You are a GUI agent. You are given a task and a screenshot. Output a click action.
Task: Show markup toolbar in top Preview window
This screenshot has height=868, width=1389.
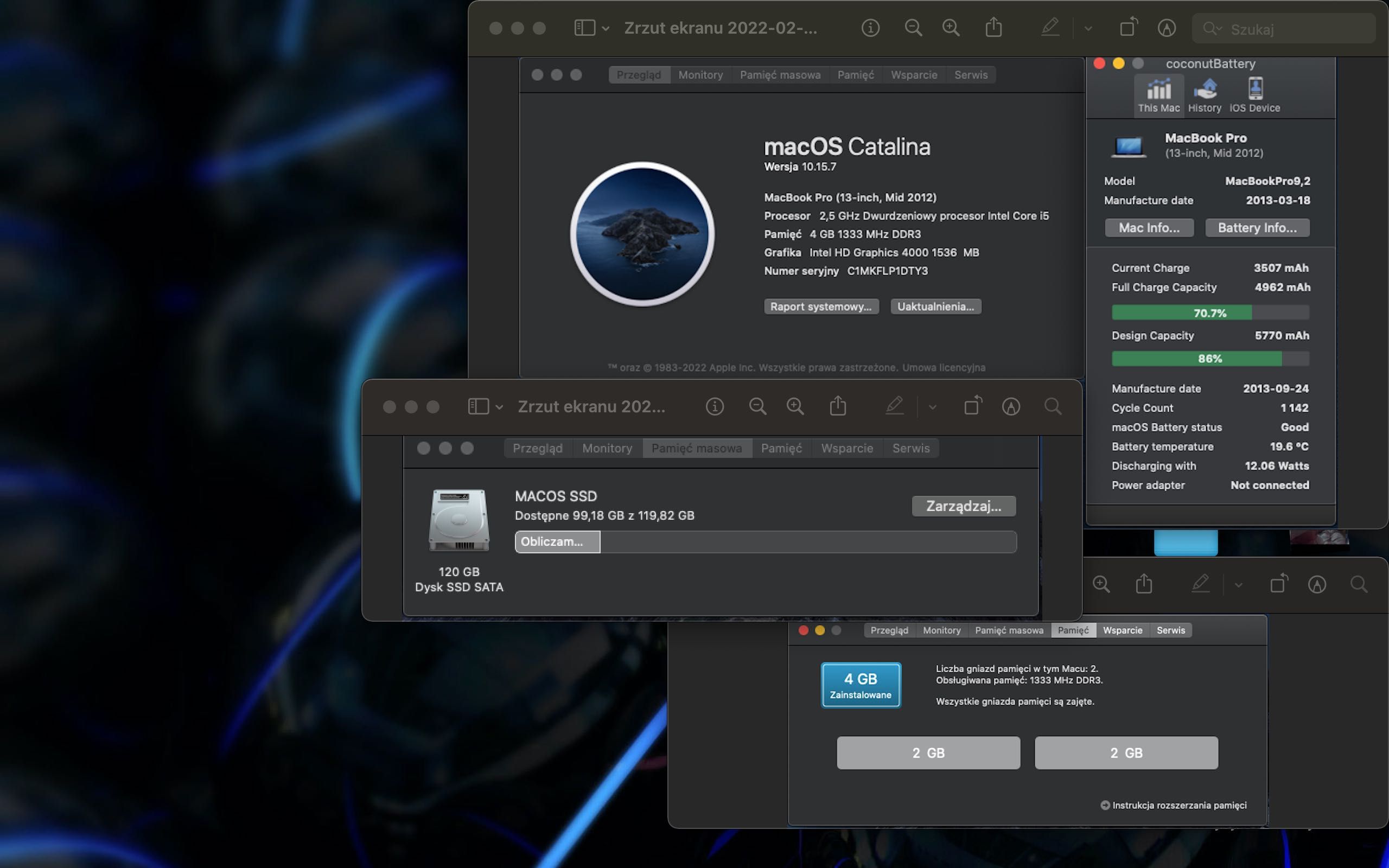tap(1167, 28)
